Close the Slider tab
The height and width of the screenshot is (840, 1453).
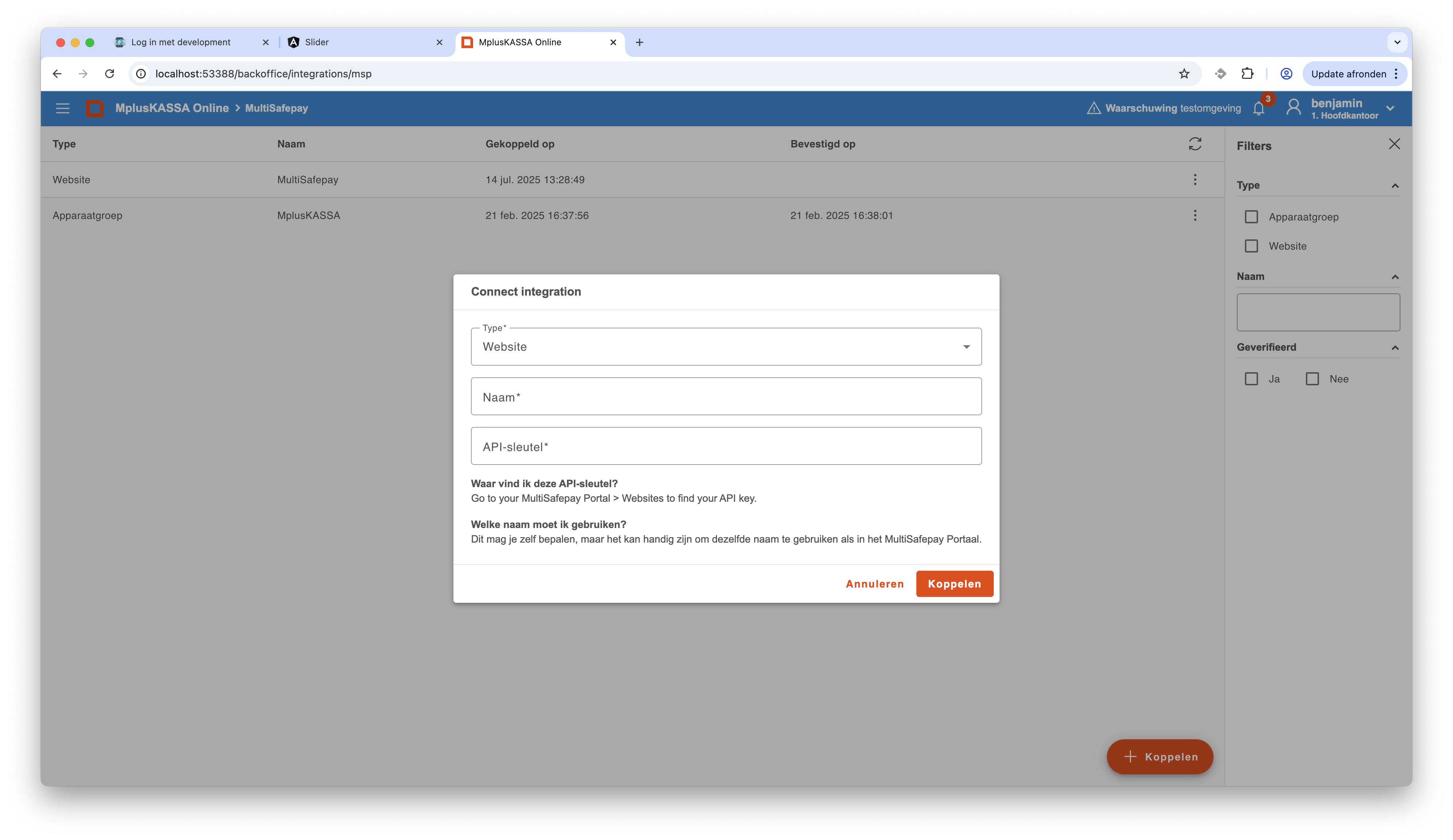tap(439, 42)
